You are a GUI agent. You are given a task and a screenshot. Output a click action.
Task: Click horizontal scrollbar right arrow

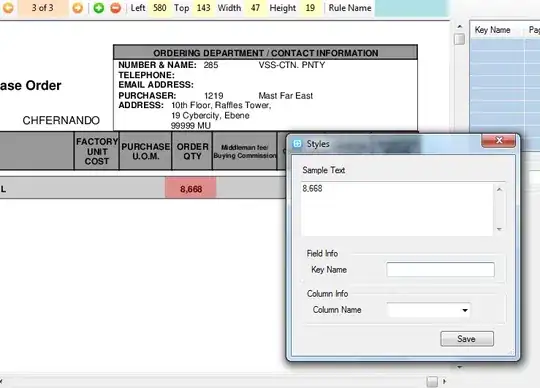445,381
